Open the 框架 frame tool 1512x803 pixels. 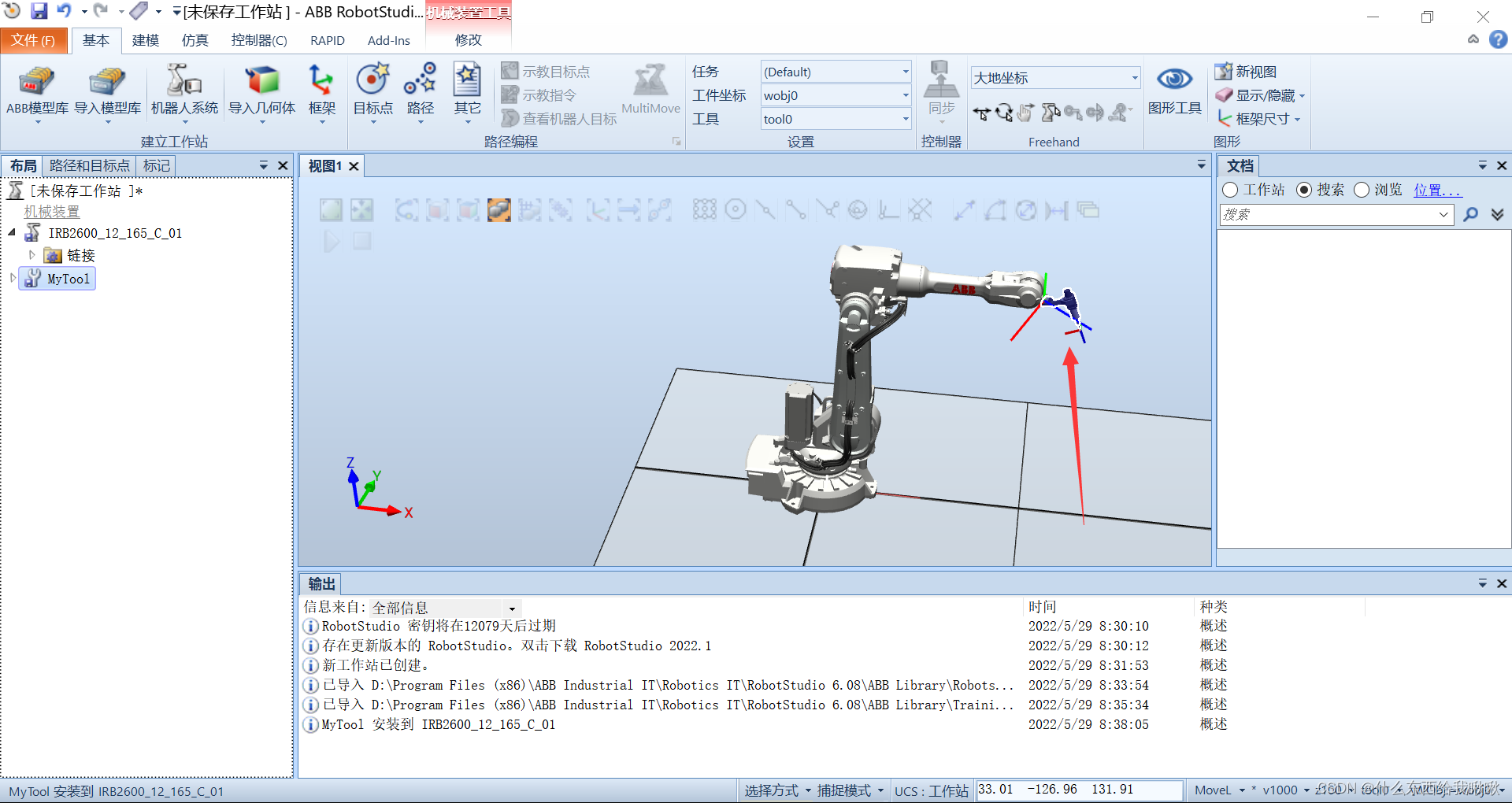coord(321,93)
